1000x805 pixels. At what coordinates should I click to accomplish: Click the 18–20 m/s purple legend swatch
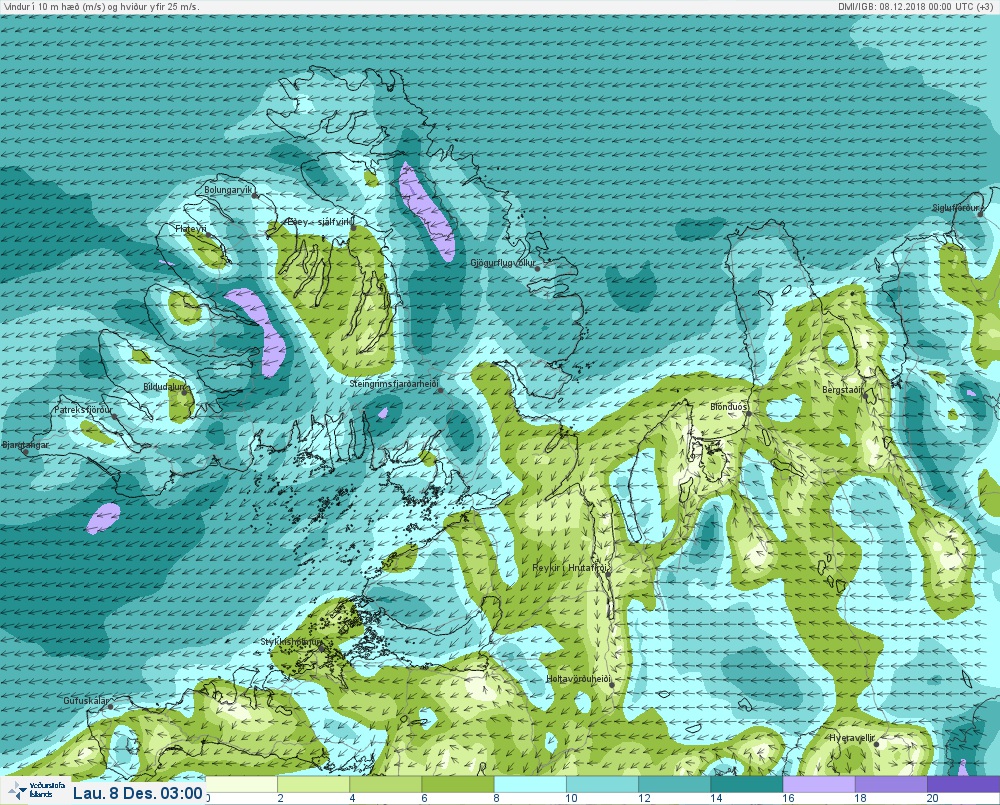890,784
